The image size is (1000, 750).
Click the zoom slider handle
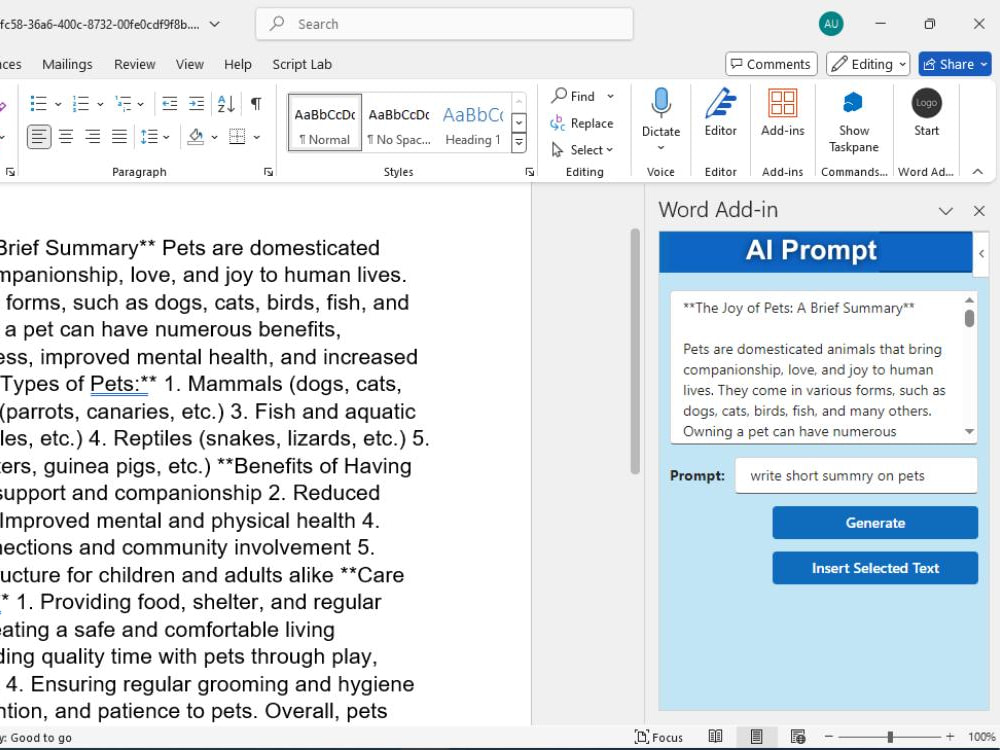pyautogui.click(x=890, y=737)
